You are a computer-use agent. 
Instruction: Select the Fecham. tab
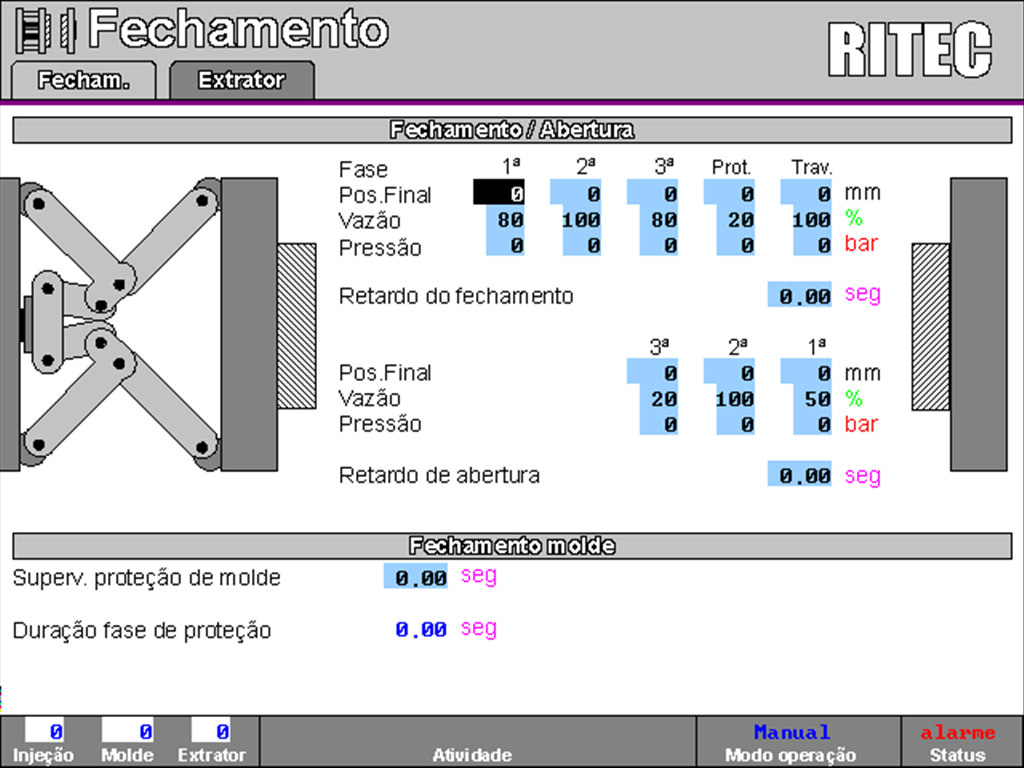[82, 79]
